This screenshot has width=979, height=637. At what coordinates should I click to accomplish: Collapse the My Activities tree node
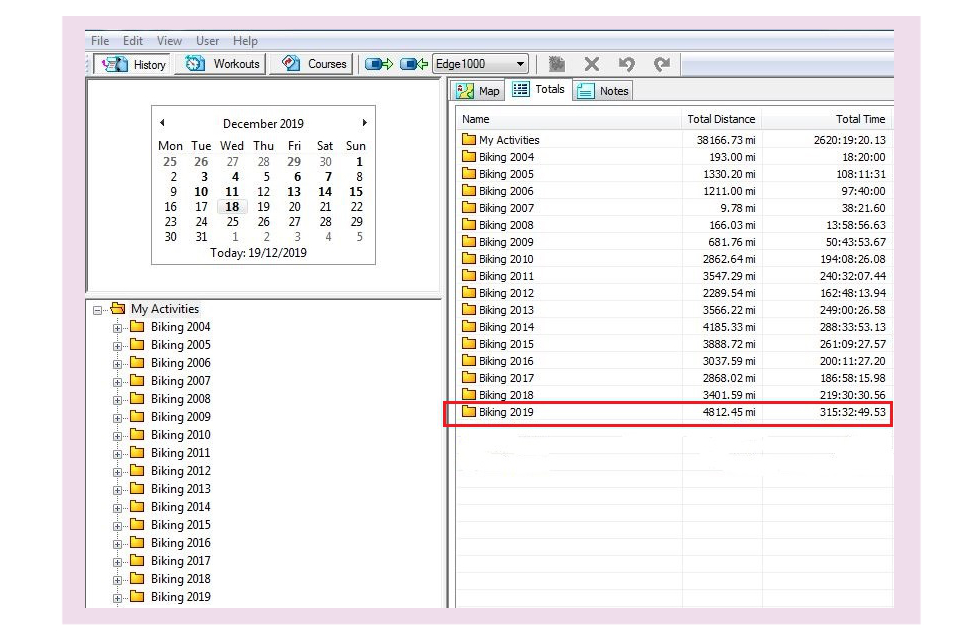(98, 310)
